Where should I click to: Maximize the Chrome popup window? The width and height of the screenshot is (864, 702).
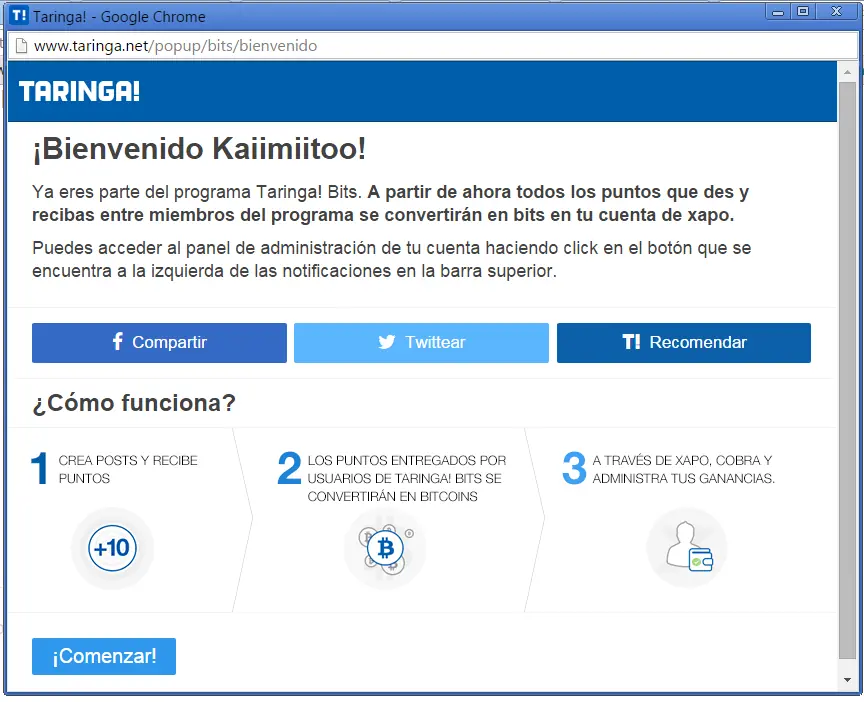[x=803, y=12]
